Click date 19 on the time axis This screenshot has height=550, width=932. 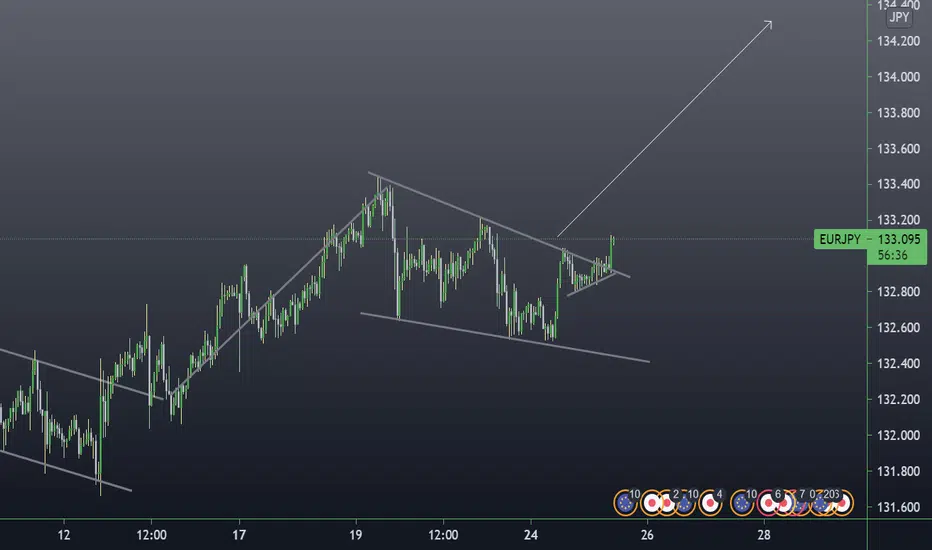(x=355, y=535)
